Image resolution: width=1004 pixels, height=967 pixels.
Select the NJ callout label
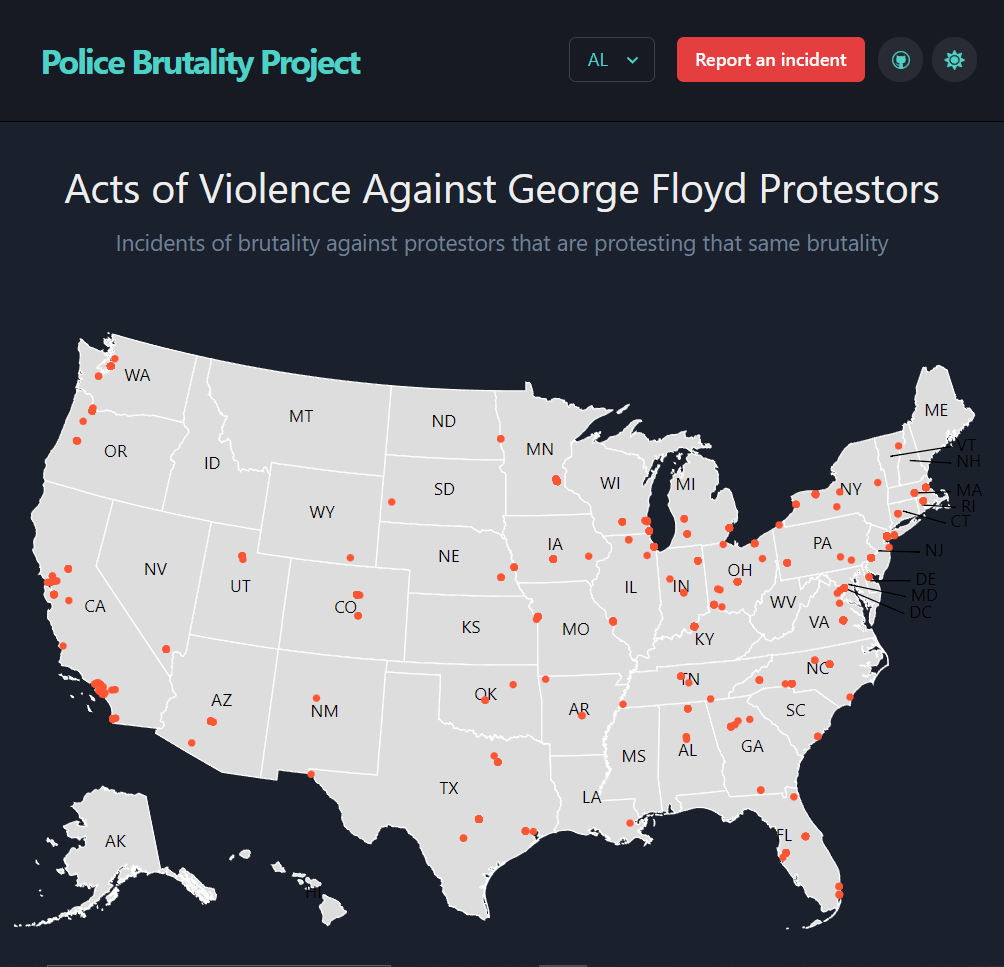point(934,550)
